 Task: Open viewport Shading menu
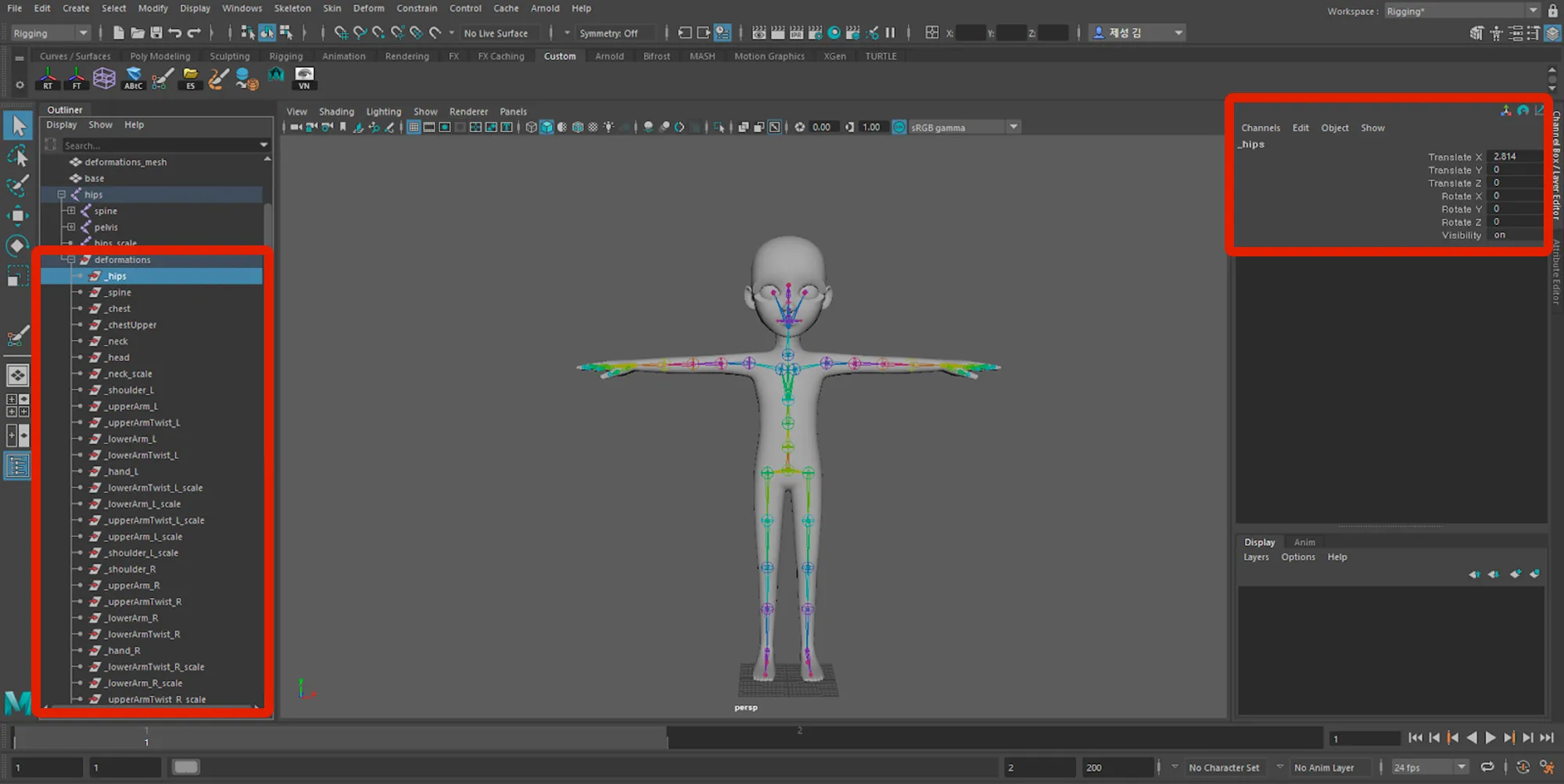[336, 112]
